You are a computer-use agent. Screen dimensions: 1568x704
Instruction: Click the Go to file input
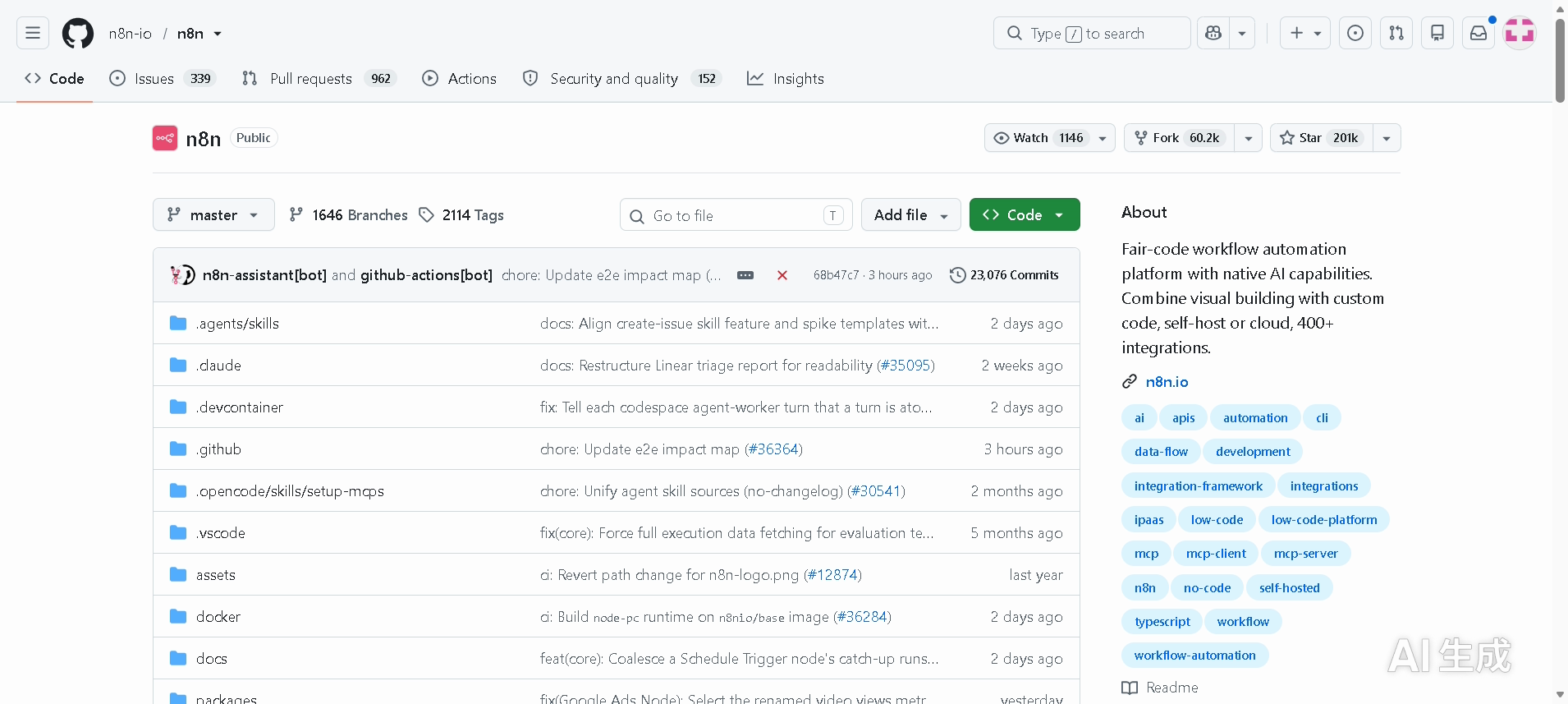pos(736,215)
